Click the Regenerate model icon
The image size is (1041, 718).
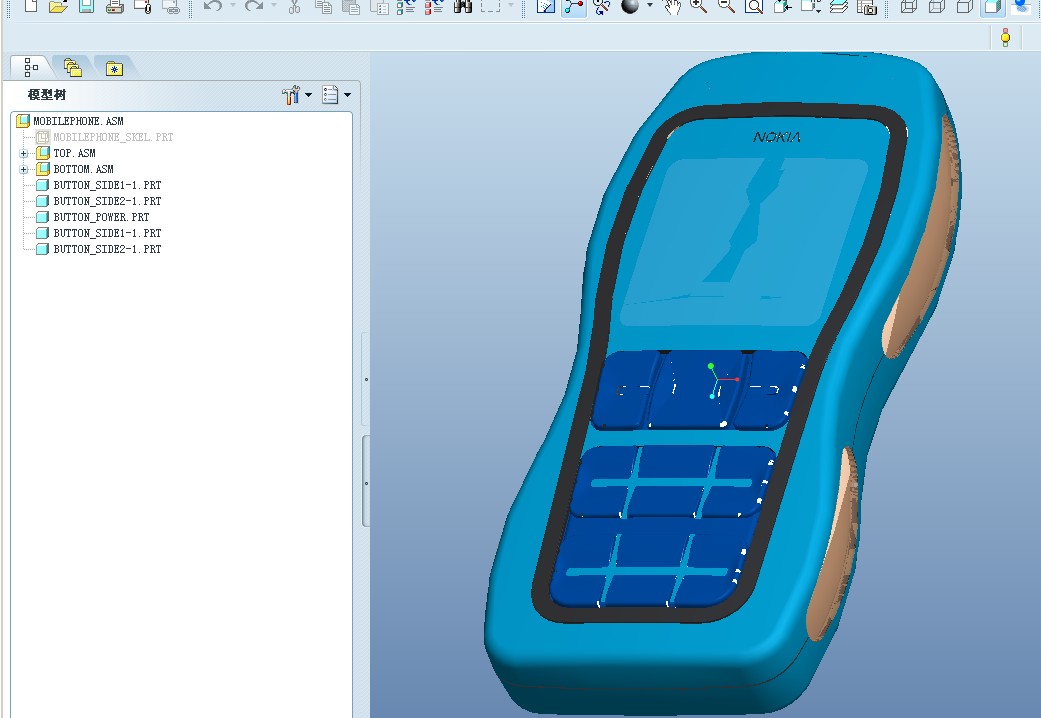click(x=406, y=7)
